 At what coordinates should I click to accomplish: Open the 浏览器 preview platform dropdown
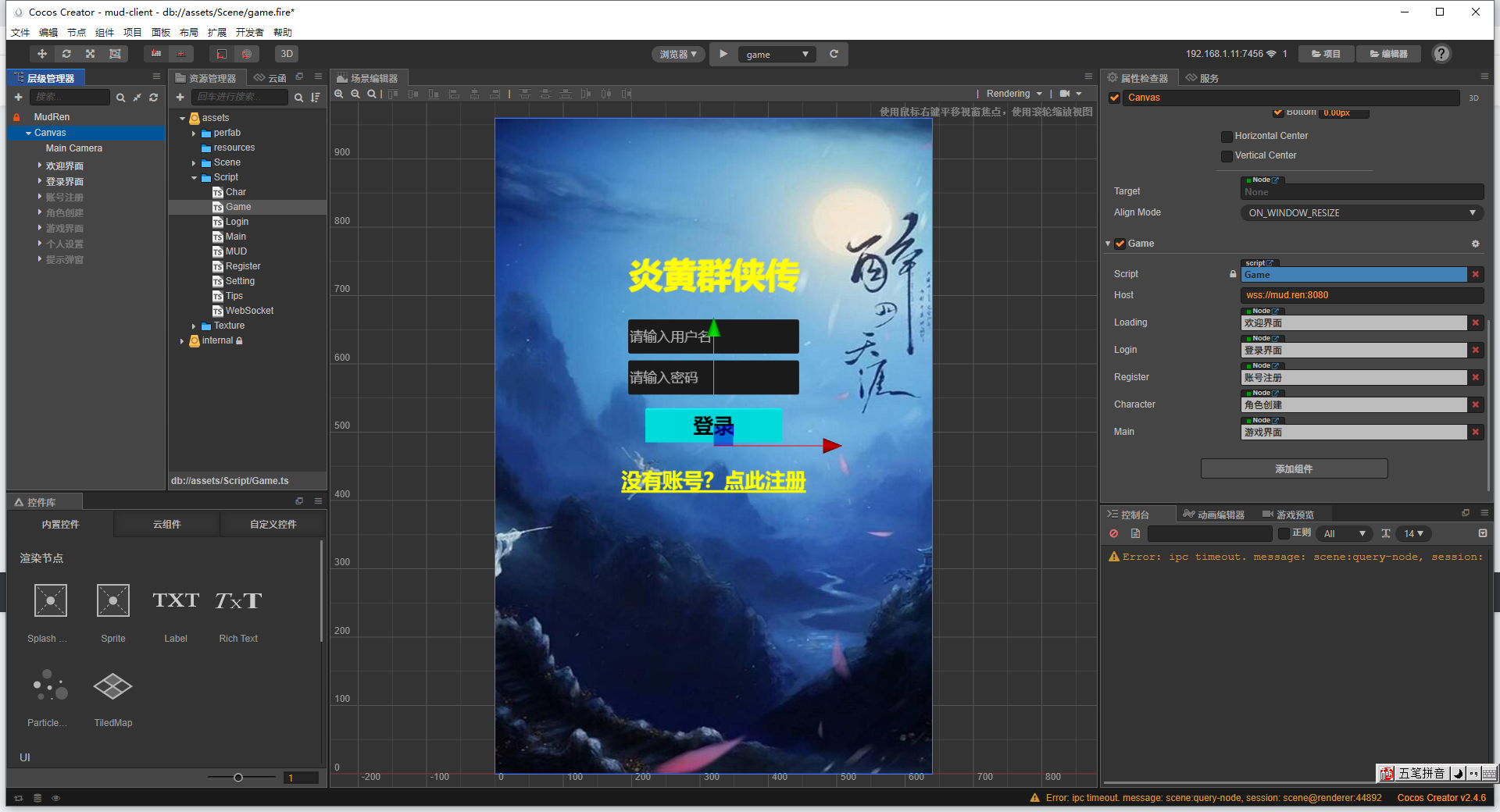[678, 54]
